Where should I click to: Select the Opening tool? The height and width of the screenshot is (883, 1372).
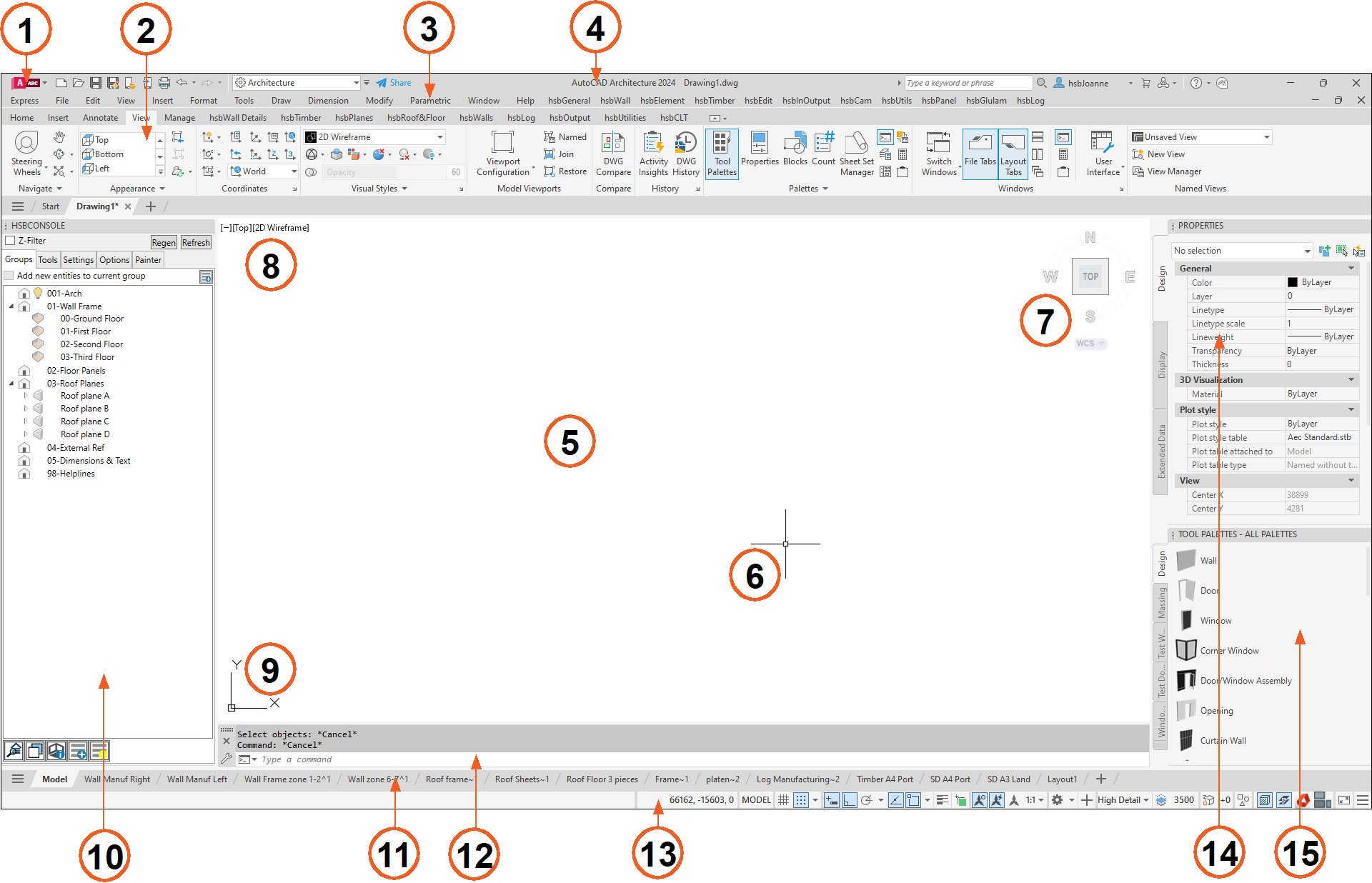tap(1206, 710)
